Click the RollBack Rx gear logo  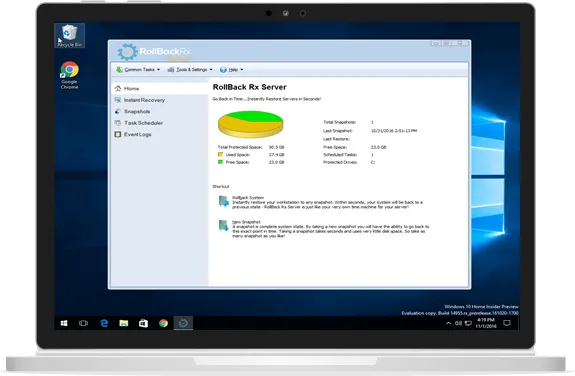coord(127,52)
